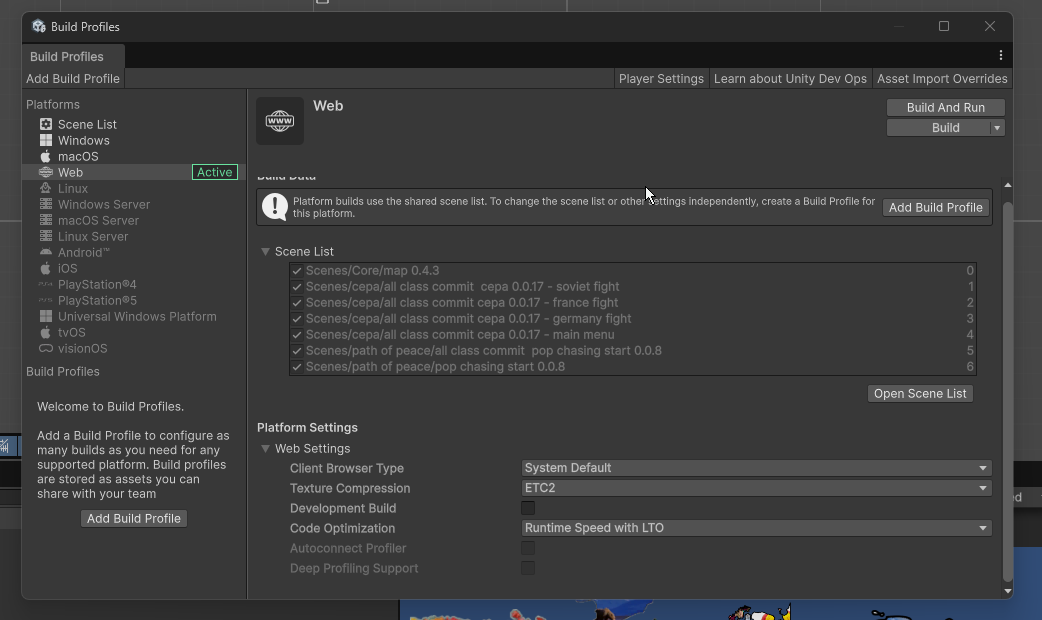The image size is (1042, 620).
Task: Click the Autoconnect Profiler checkbox
Action: coord(528,548)
